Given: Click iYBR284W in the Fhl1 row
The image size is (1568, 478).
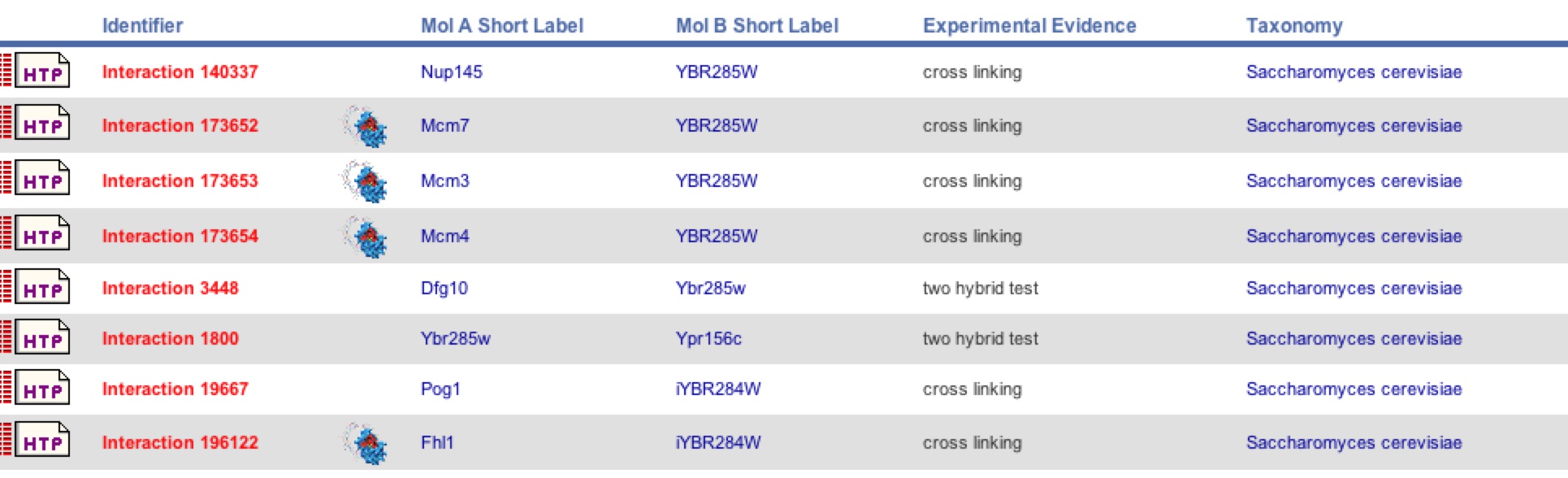Looking at the screenshot, I should tap(718, 442).
